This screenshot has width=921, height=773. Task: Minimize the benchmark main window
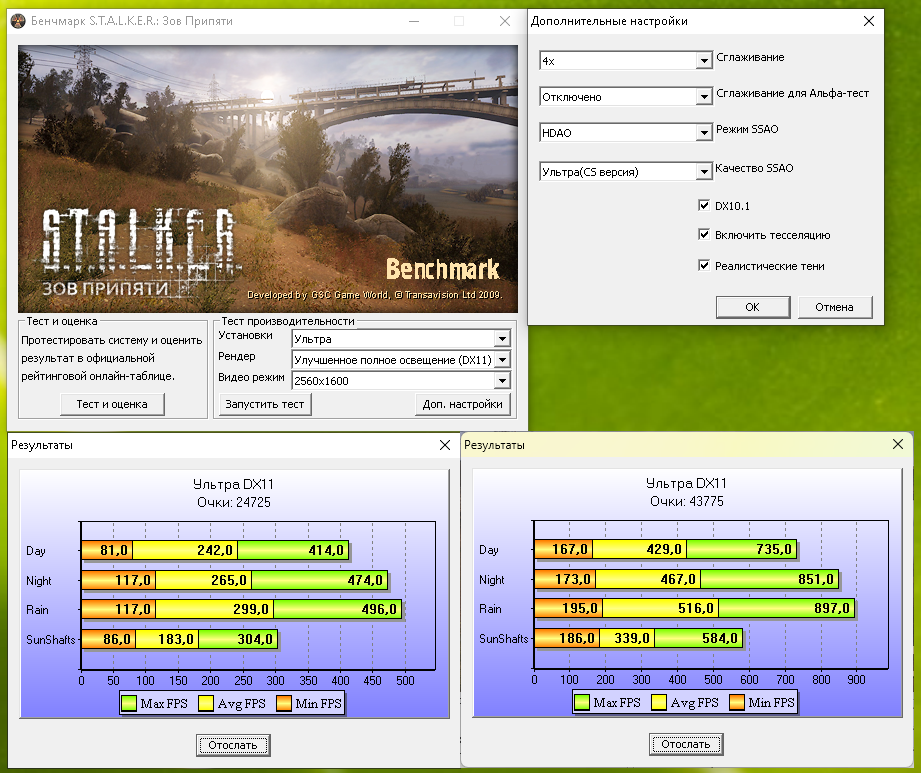414,21
